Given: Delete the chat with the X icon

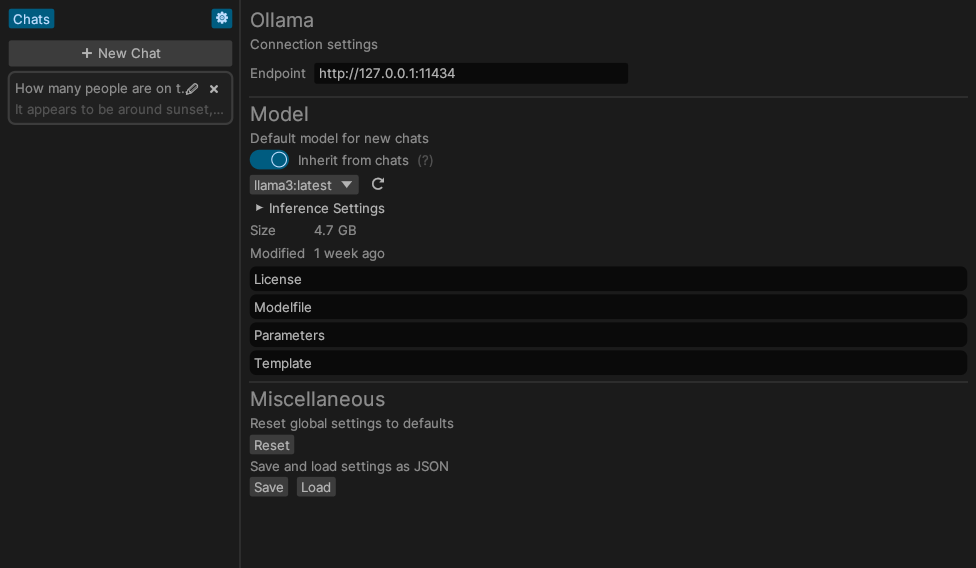Looking at the screenshot, I should pyautogui.click(x=214, y=89).
